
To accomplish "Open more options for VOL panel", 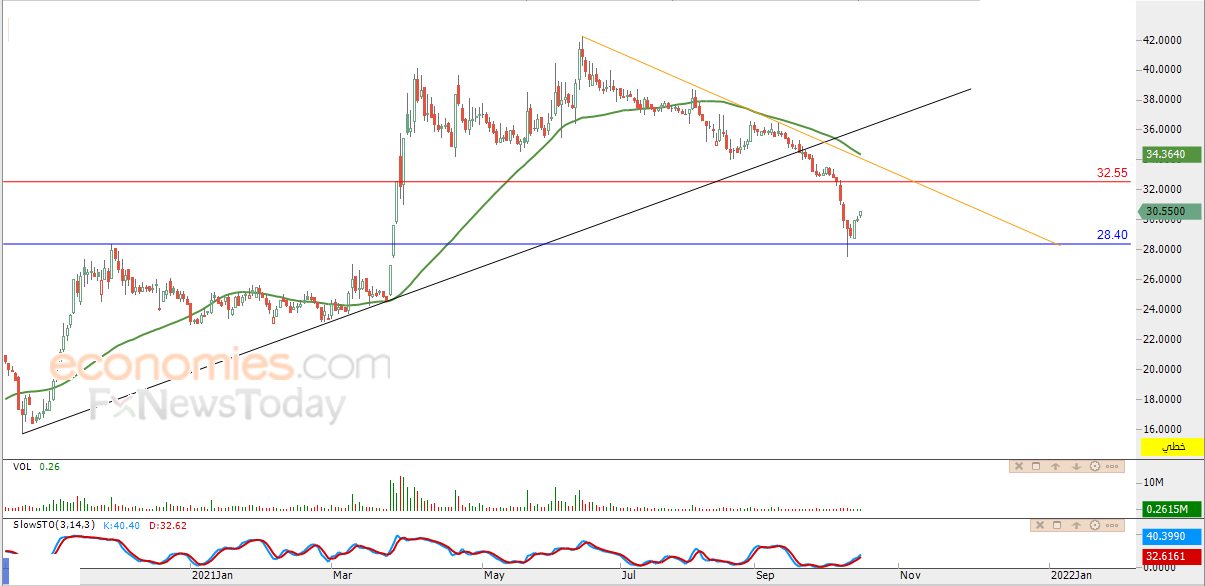I will coord(1112,466).
